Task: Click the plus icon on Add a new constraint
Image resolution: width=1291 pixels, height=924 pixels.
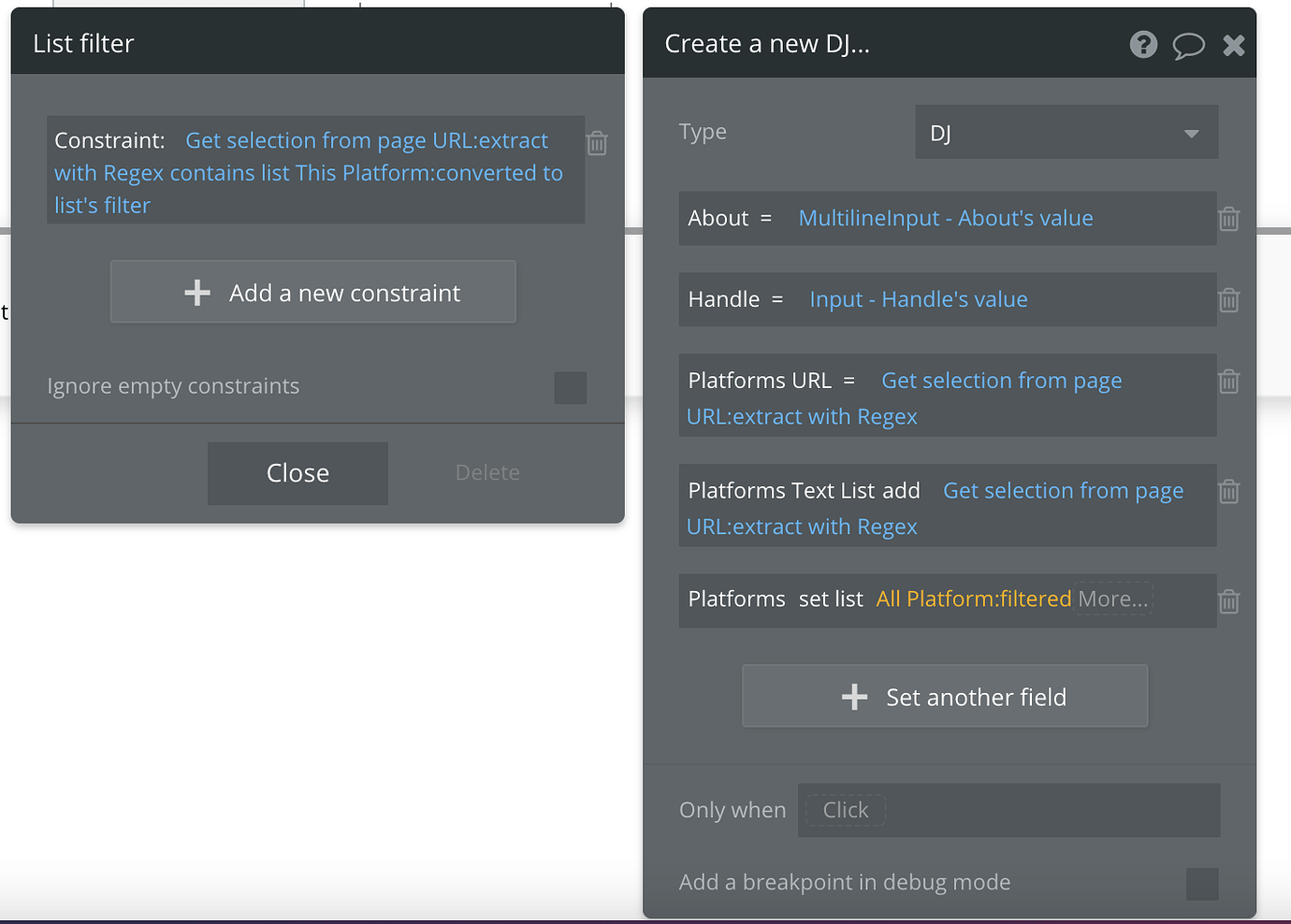Action: [x=197, y=292]
